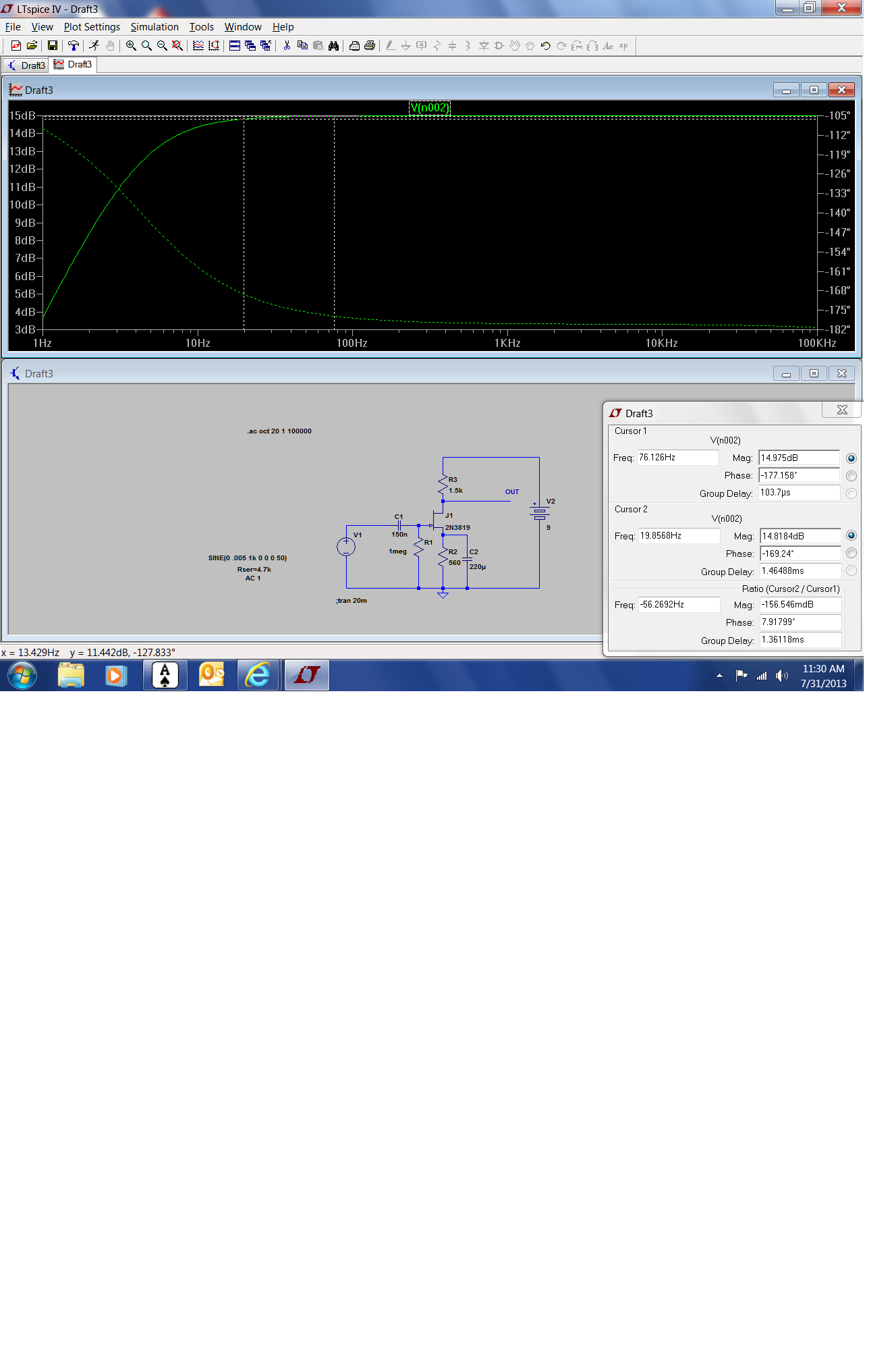
Task: Click the Component gate symbol icon
Action: pos(499,46)
